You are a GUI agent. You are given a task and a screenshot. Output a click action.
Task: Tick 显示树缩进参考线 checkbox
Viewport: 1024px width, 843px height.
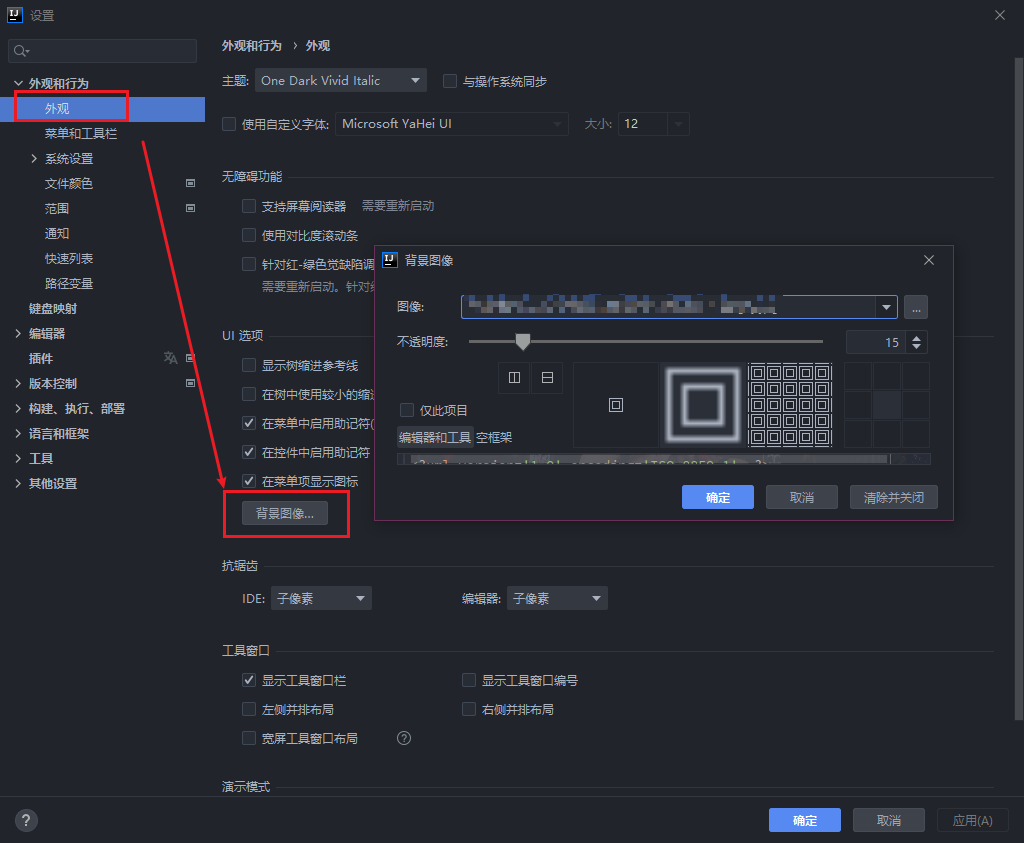[x=249, y=365]
